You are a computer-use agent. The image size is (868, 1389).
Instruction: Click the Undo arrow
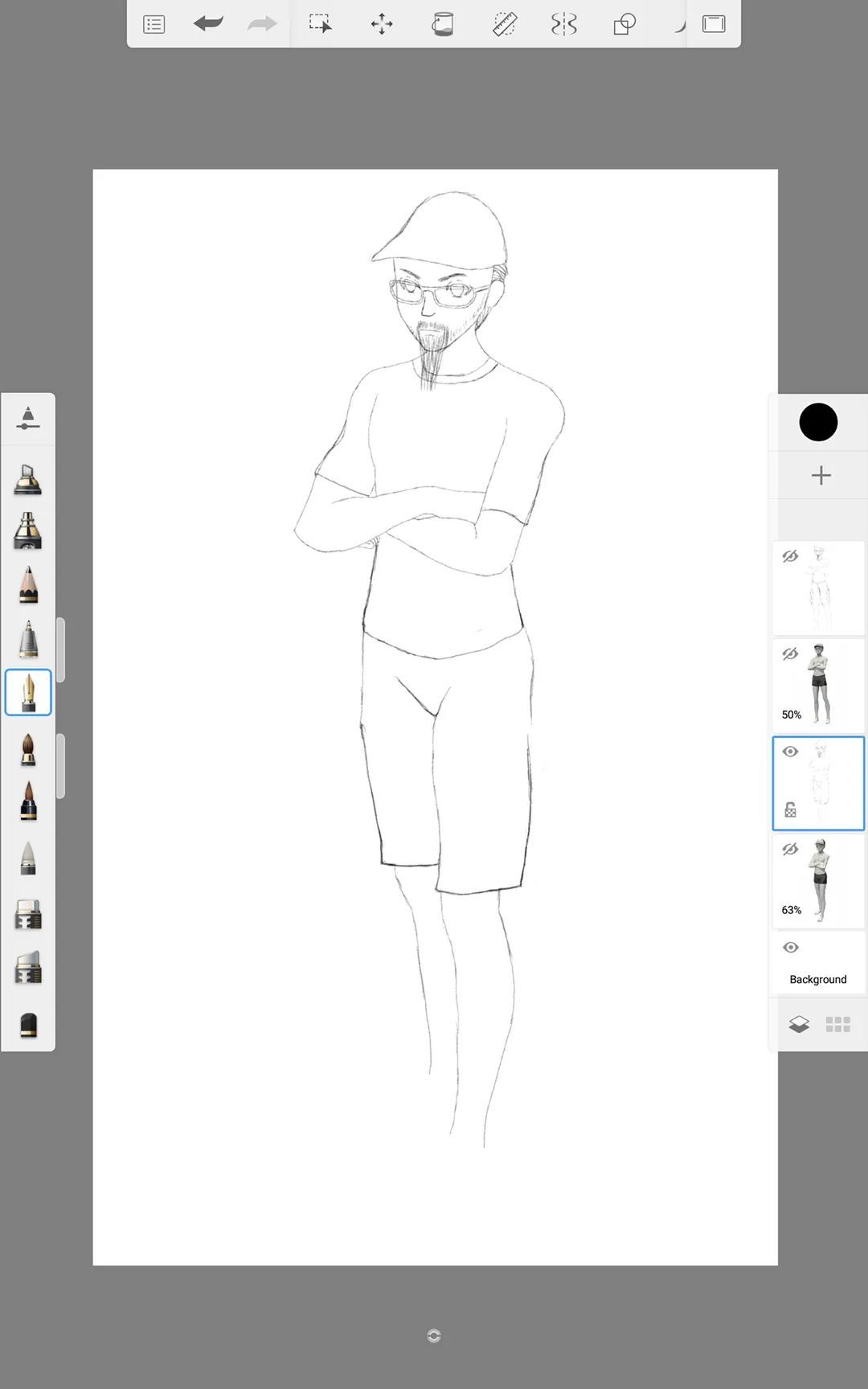pos(208,24)
